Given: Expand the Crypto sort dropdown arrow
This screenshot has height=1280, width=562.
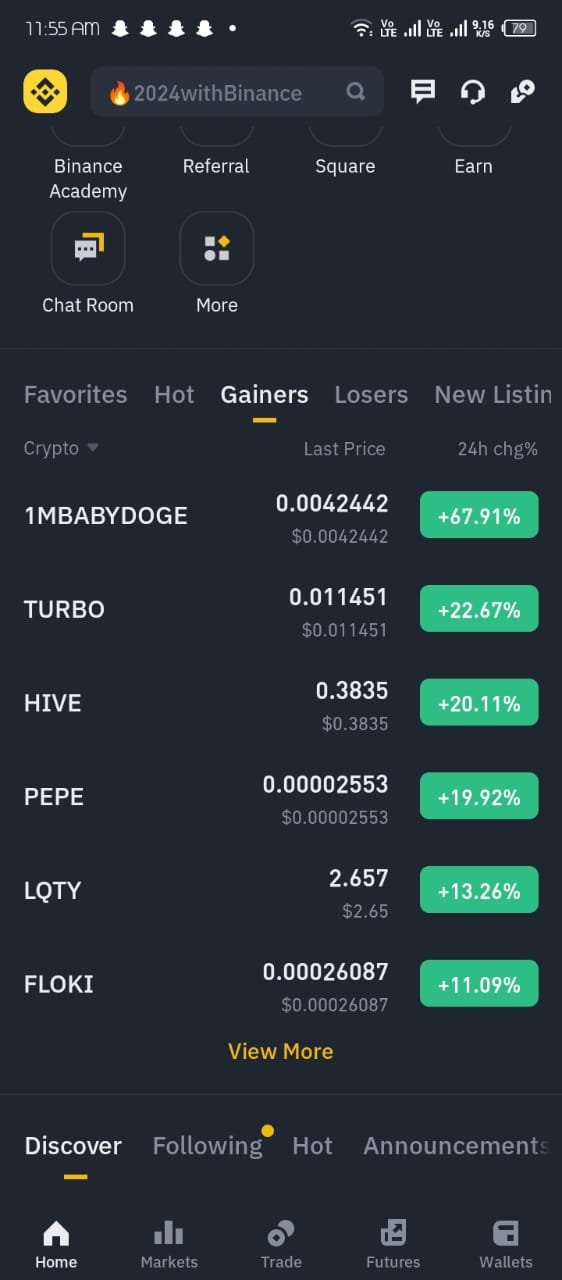Looking at the screenshot, I should click(93, 448).
